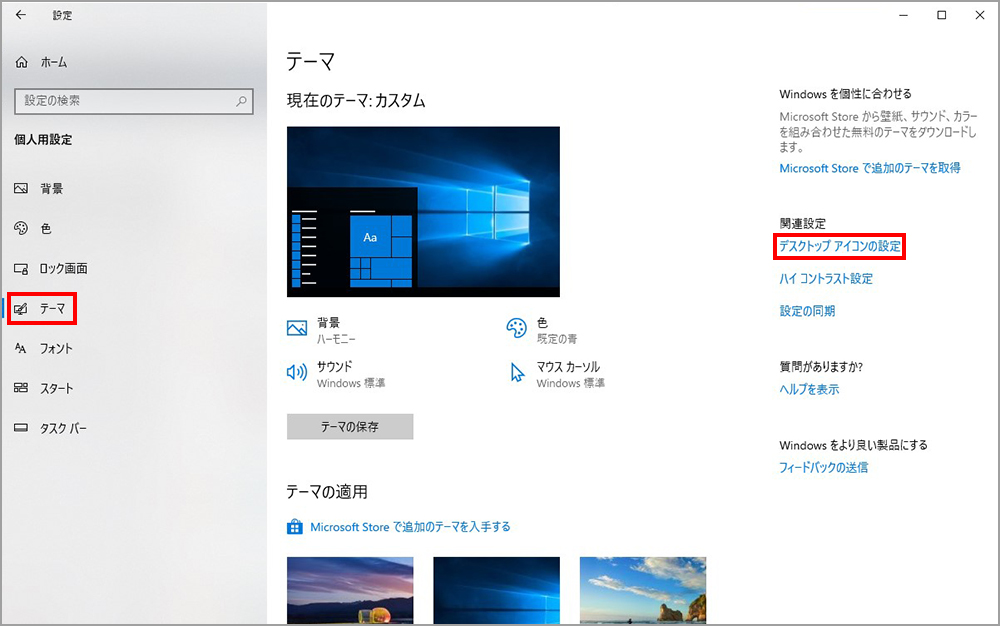Click the テーマ brush icon in sidebar
This screenshot has width=1000, height=626.
(21, 309)
